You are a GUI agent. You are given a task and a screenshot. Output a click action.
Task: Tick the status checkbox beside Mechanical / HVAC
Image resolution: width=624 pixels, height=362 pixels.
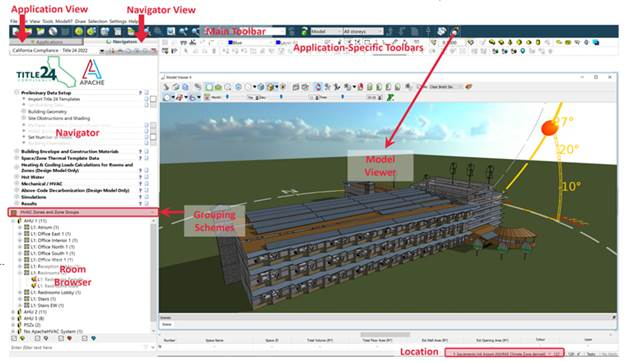click(146, 184)
